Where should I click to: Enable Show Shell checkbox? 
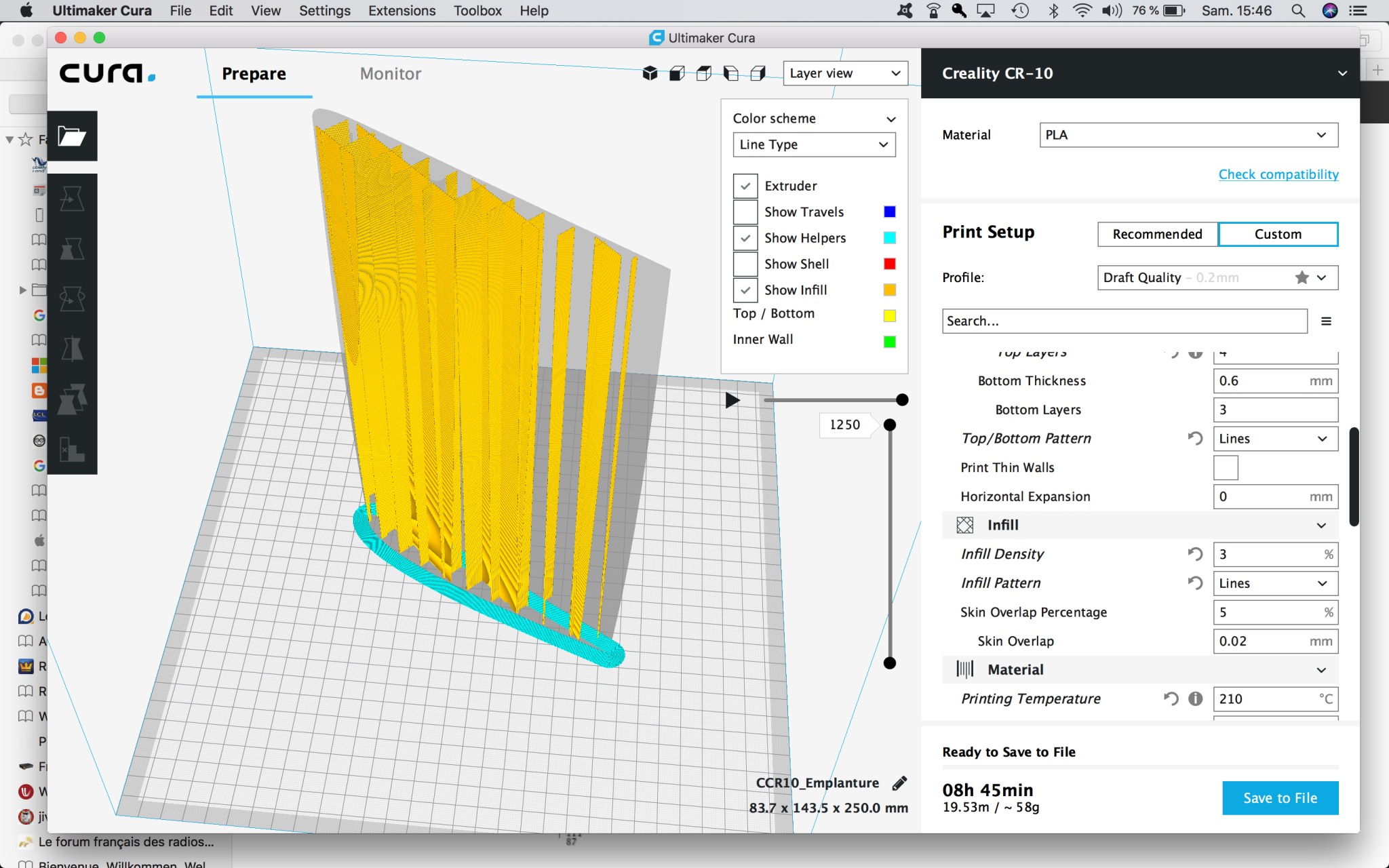pos(745,264)
